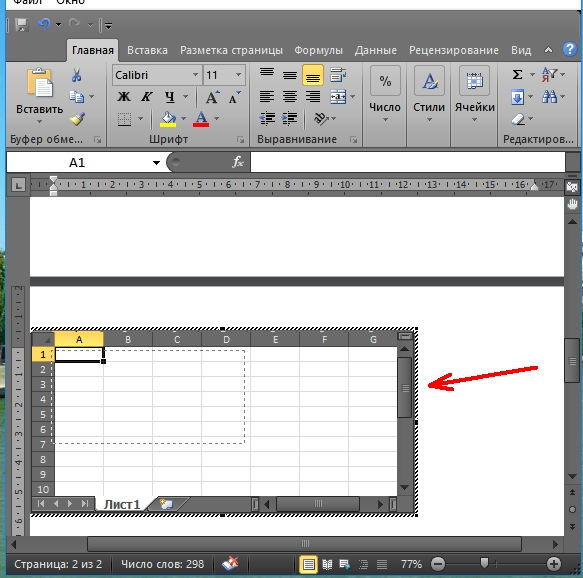This screenshot has width=583, height=578.
Task: Expand the font color dropdown arrow
Action: point(217,119)
